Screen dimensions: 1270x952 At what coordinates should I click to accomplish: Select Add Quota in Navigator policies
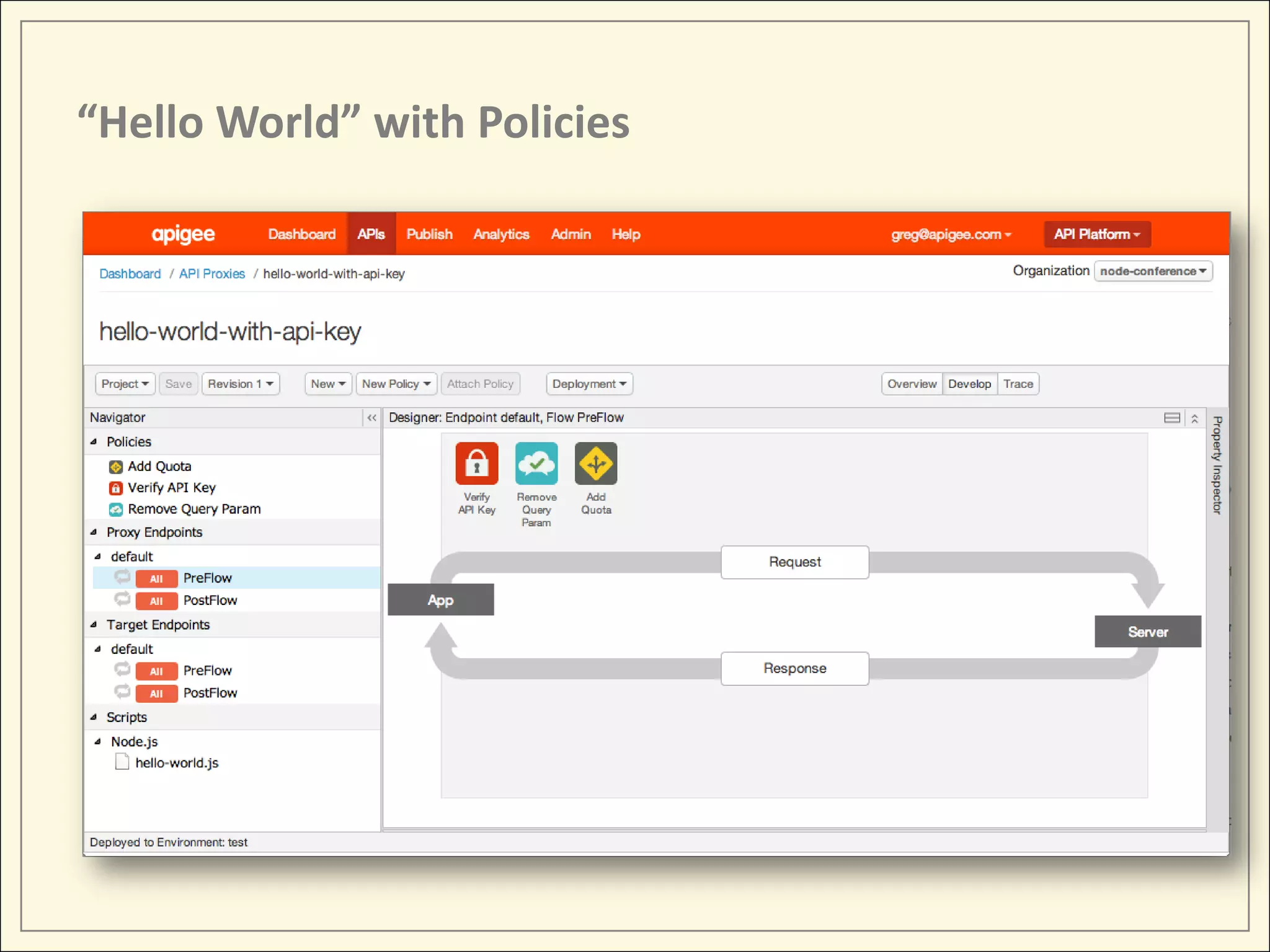click(x=159, y=467)
